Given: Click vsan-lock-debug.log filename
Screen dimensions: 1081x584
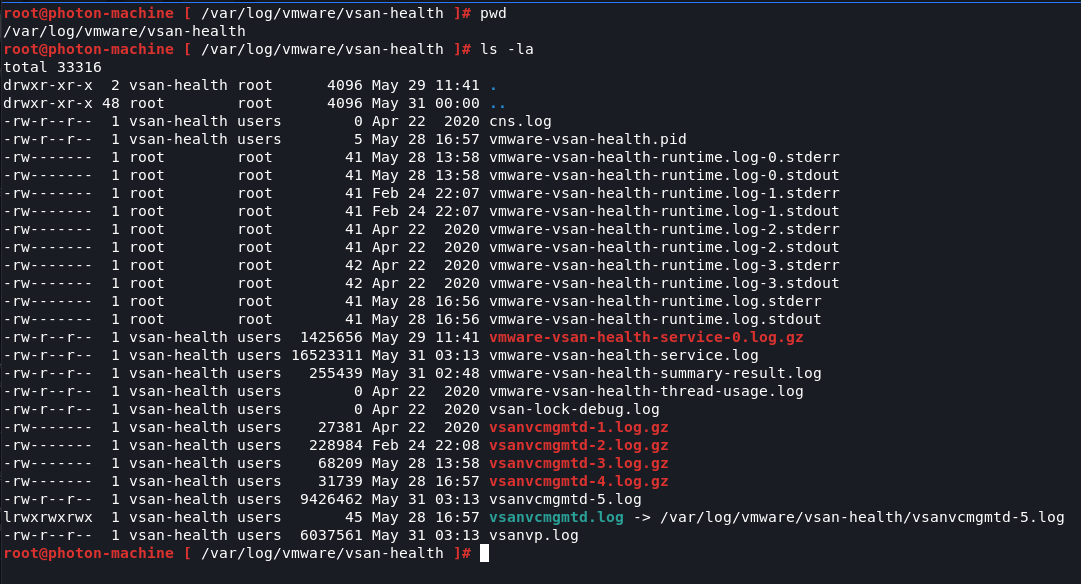Looking at the screenshot, I should (x=574, y=409).
